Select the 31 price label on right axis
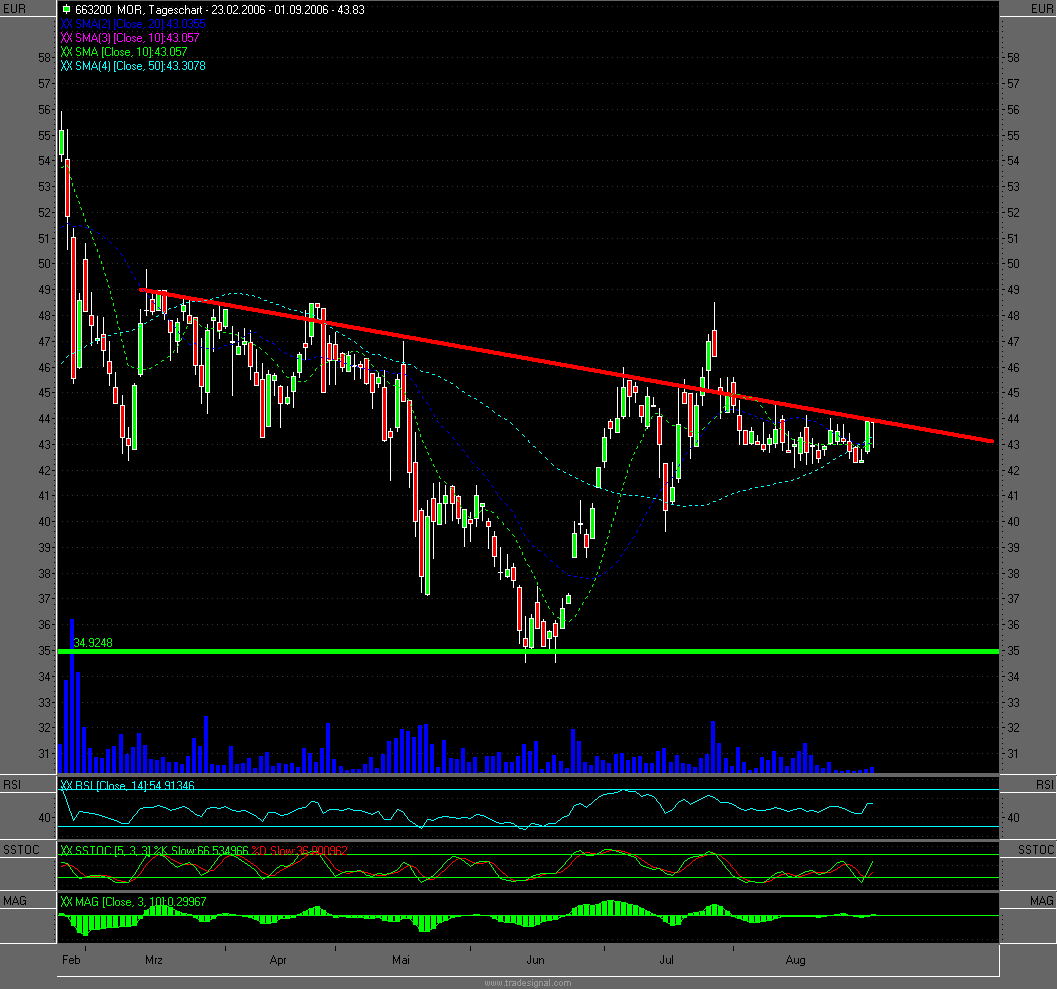The height and width of the screenshot is (989, 1057). click(x=1013, y=754)
